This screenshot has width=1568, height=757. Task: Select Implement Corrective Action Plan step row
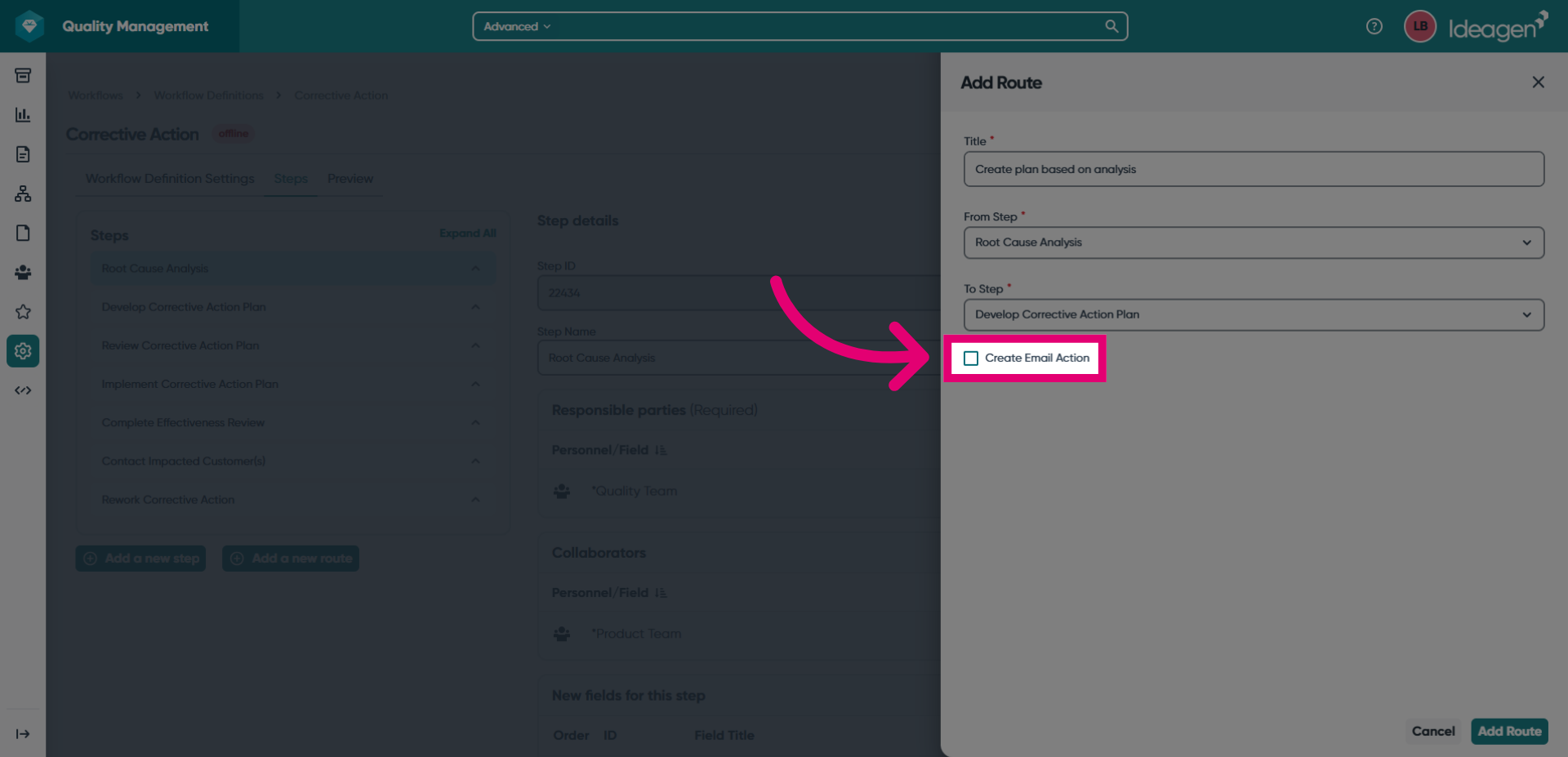[292, 384]
